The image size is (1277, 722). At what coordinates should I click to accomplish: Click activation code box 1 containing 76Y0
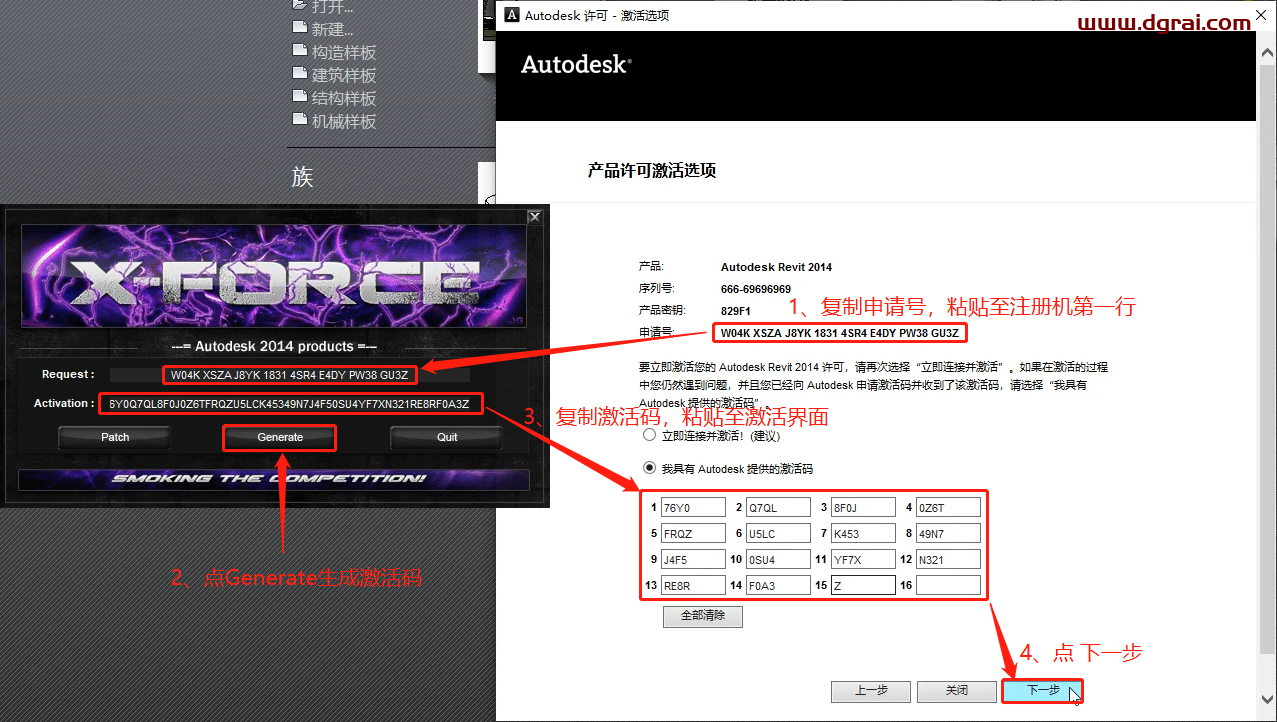click(693, 507)
